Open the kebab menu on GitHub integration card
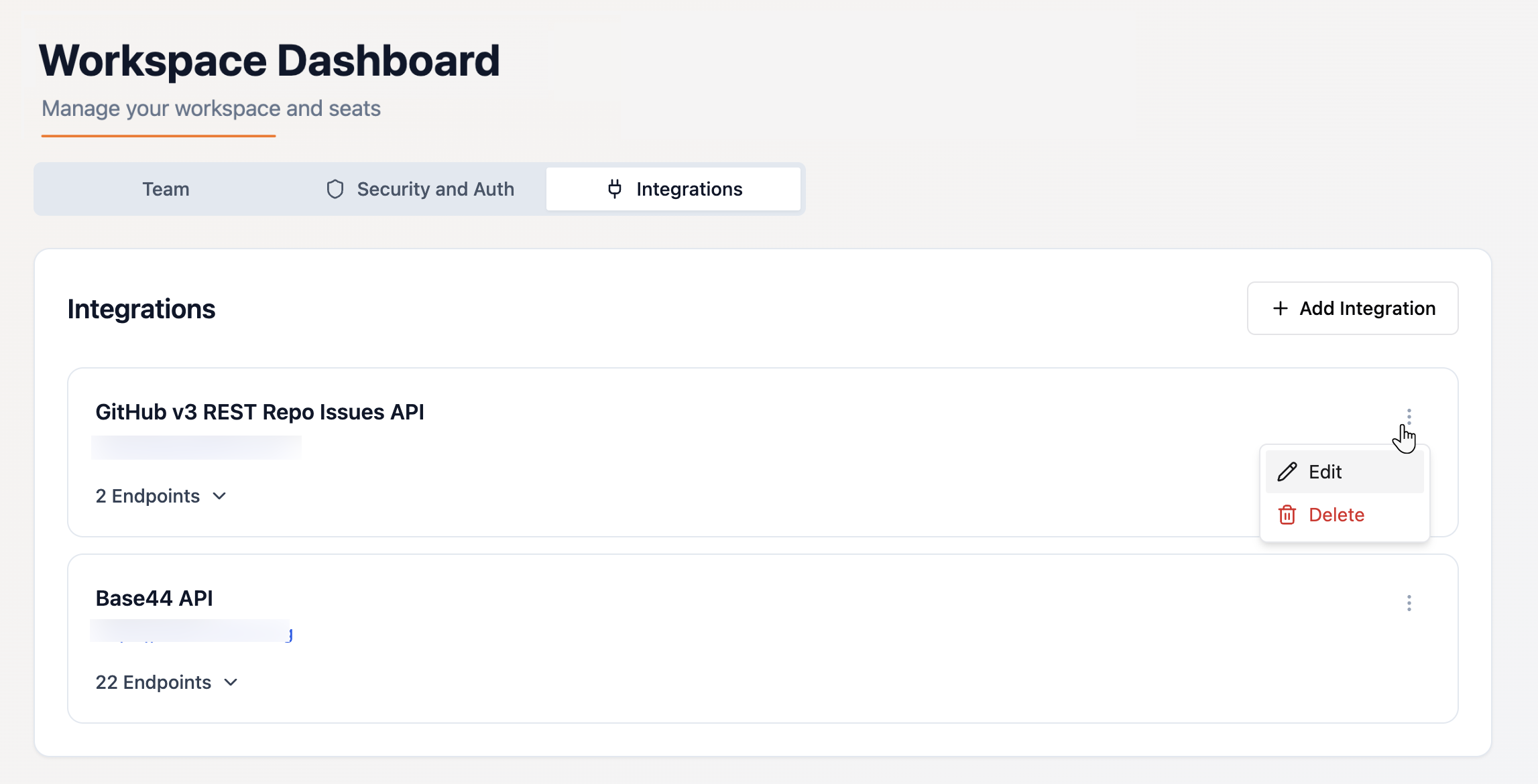The width and height of the screenshot is (1538, 784). [1409, 415]
